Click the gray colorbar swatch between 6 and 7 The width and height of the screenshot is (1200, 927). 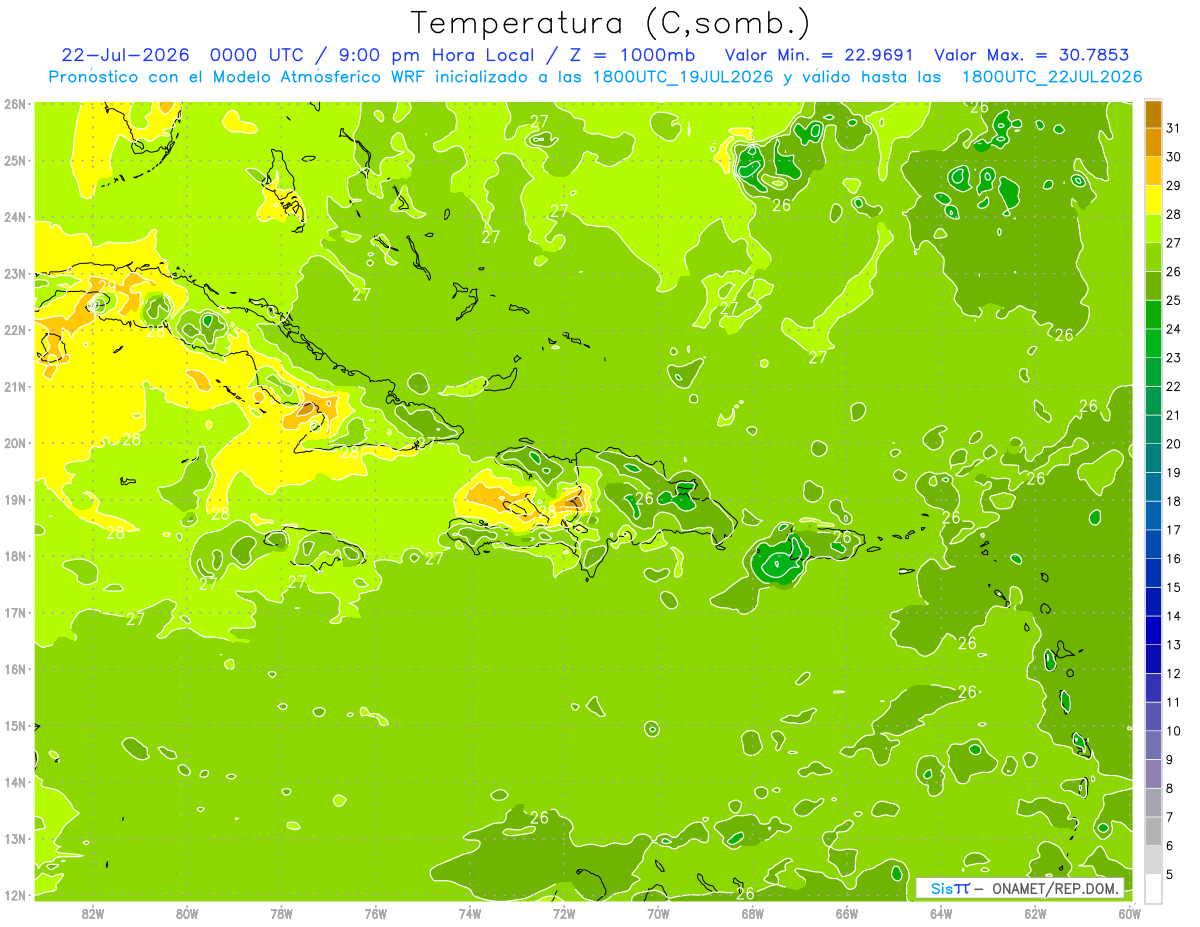point(1153,830)
